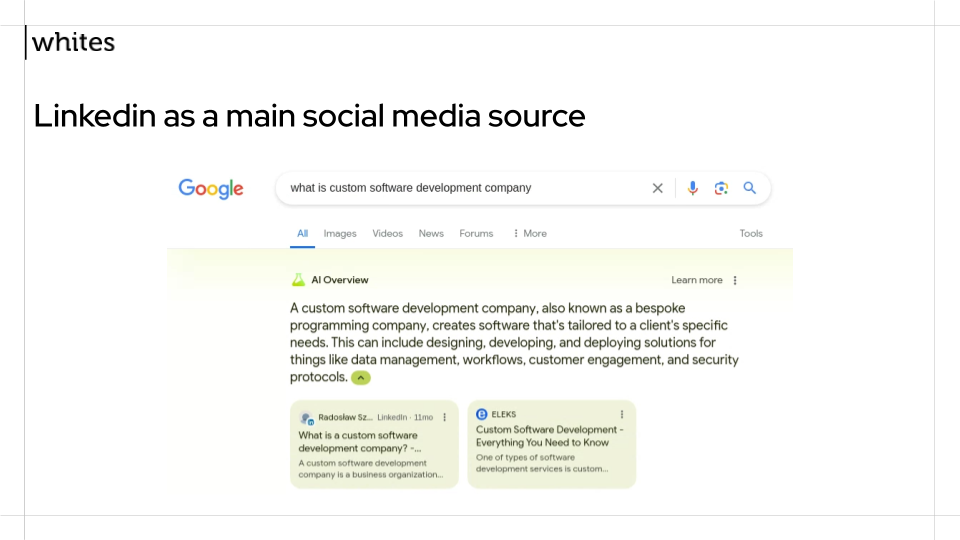Open 'What is a custom software development company?' result
Image resolution: width=960 pixels, height=540 pixels.
click(359, 441)
